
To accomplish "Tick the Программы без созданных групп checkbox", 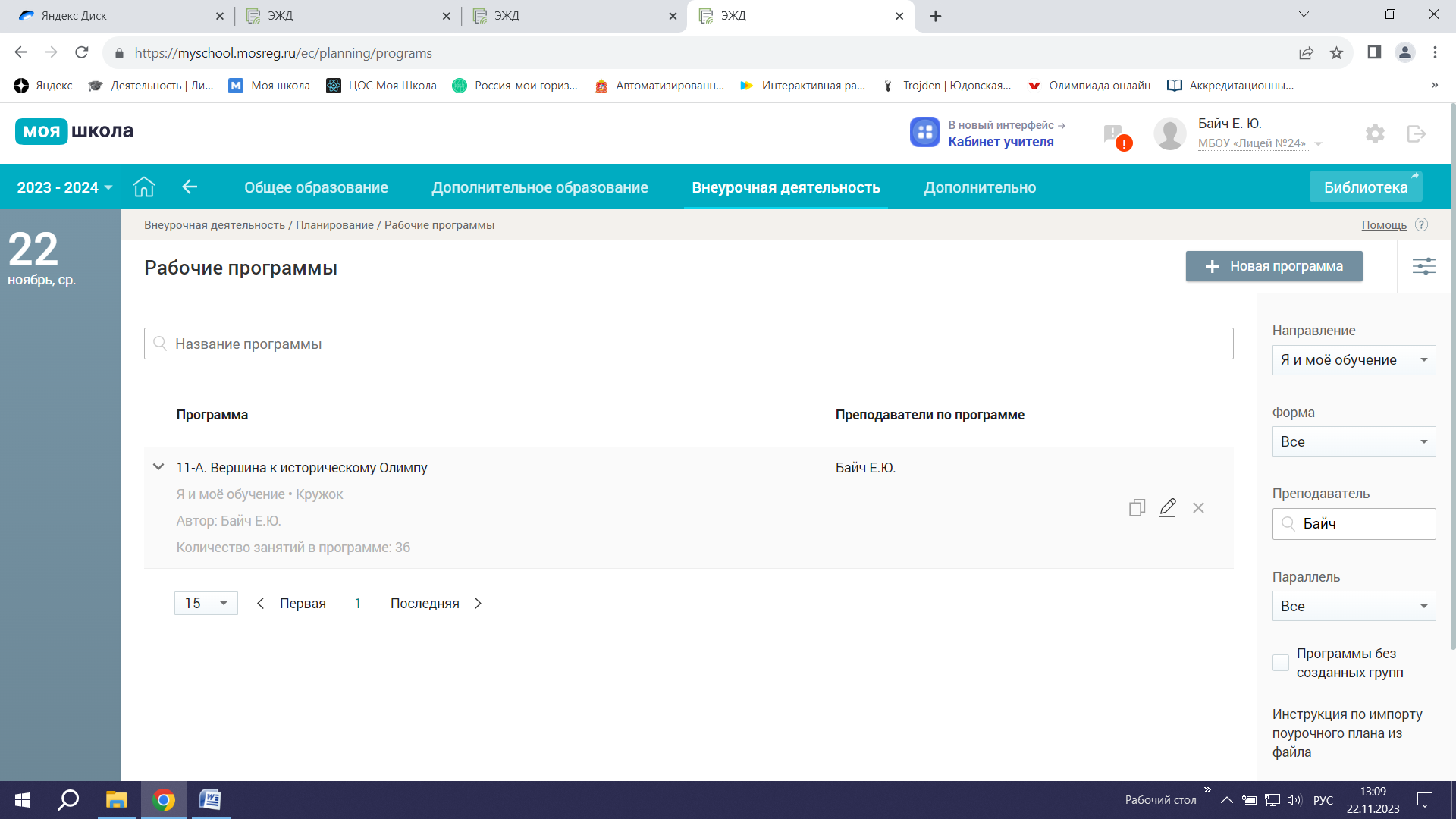I will click(x=1281, y=663).
